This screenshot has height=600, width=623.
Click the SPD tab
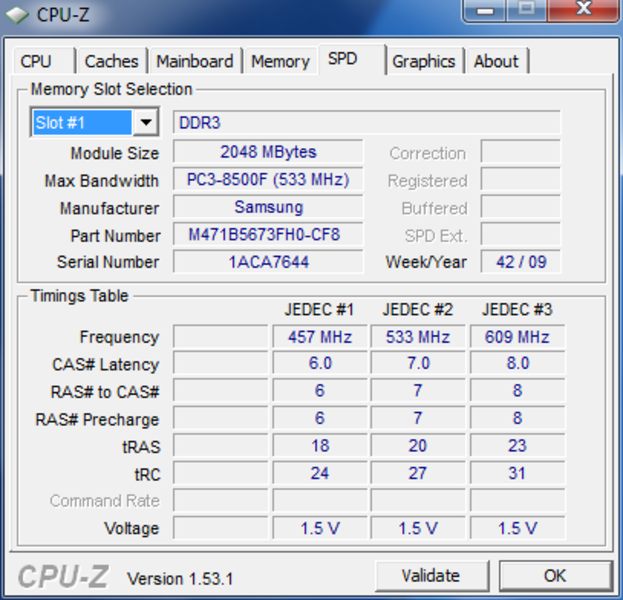343,59
